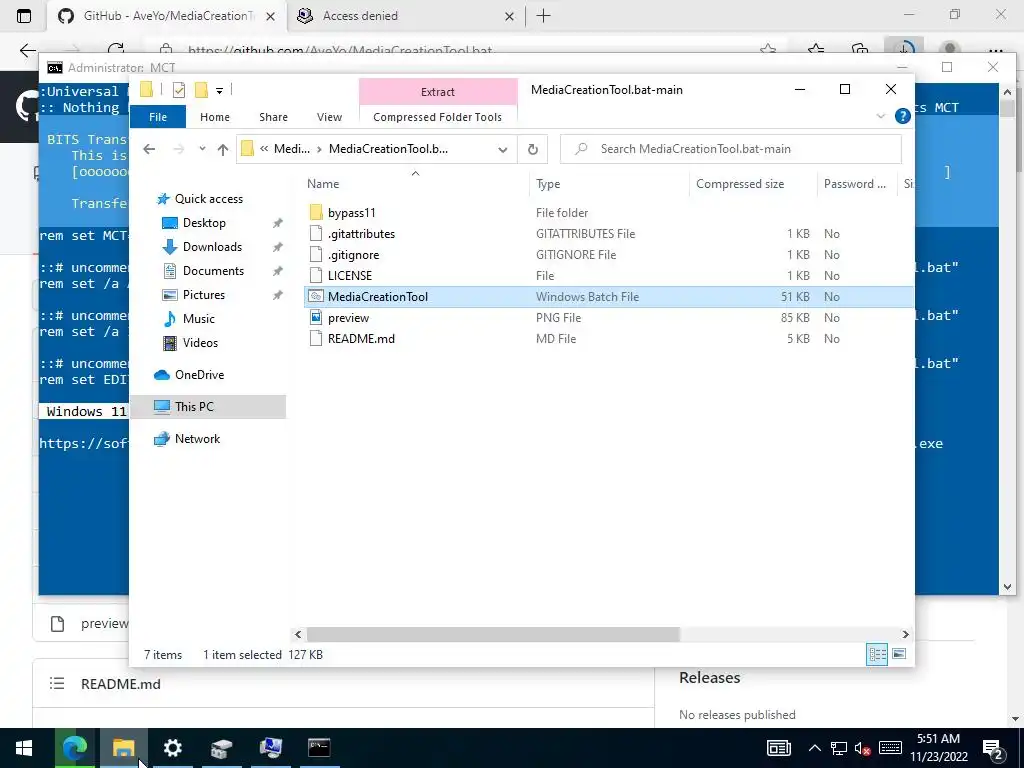Click the taskbar clock and date
Screen dimensions: 1024x768
click(938, 748)
